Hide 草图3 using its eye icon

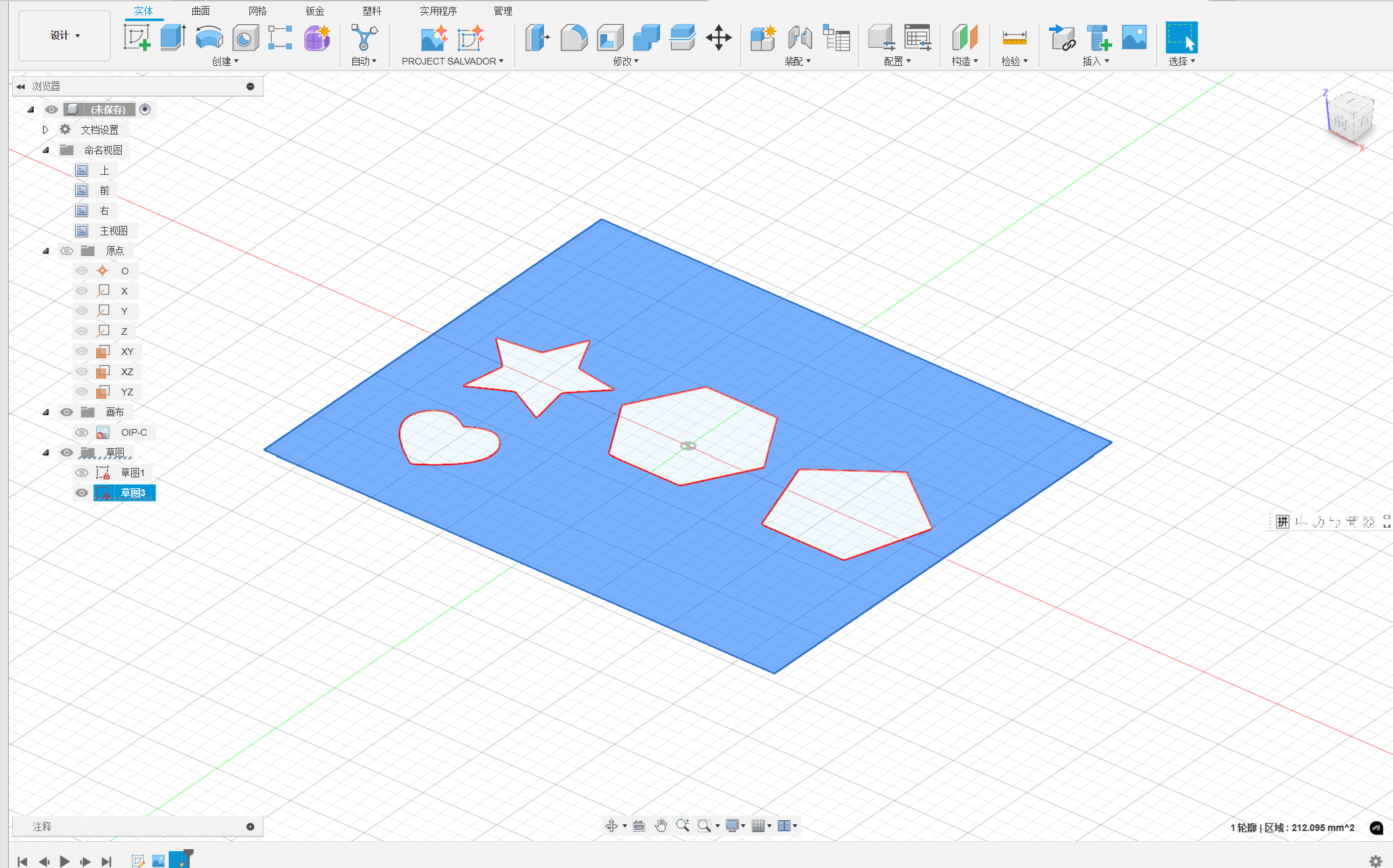coord(82,493)
